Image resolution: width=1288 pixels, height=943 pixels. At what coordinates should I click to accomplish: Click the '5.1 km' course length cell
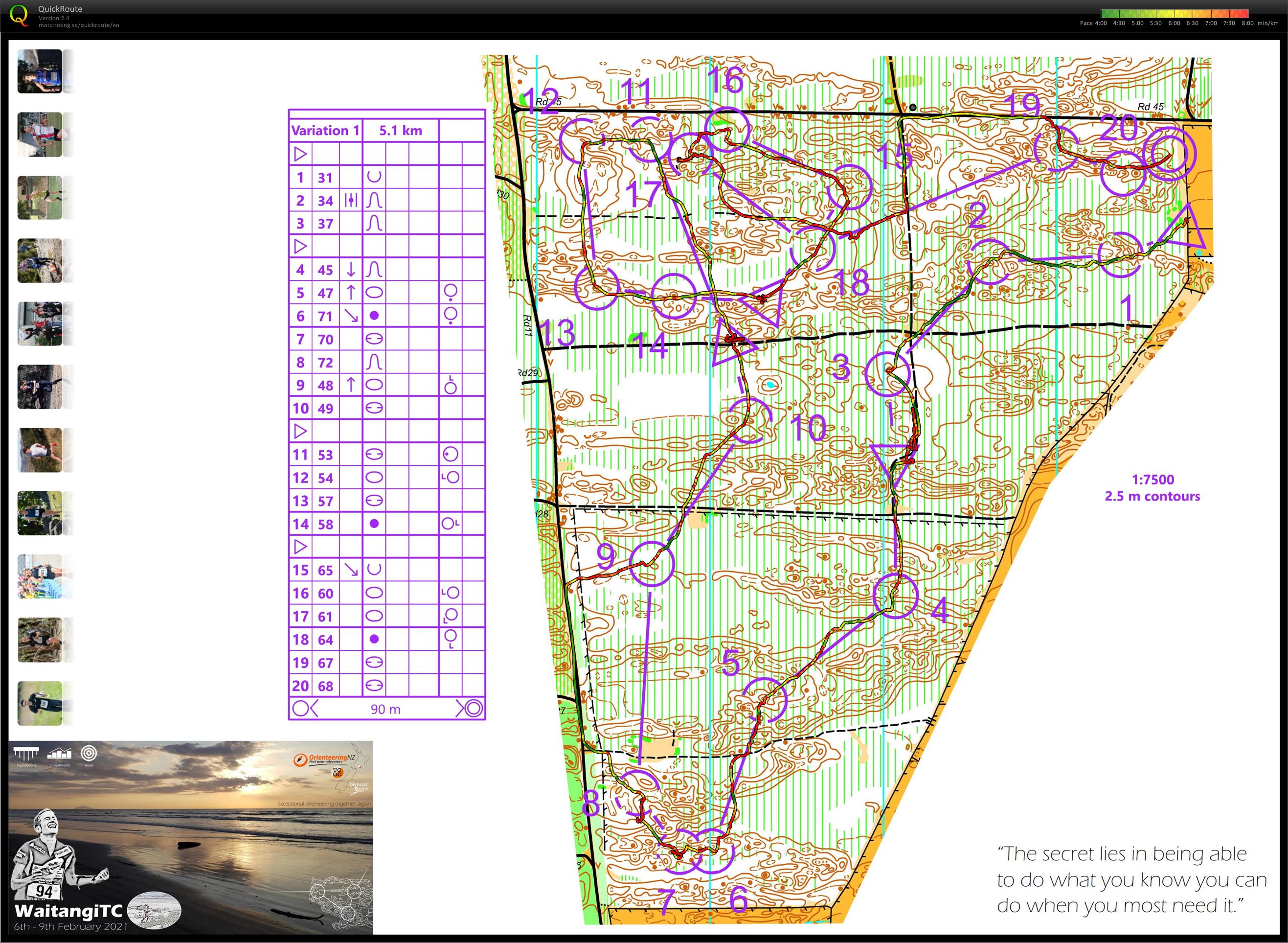pyautogui.click(x=401, y=130)
